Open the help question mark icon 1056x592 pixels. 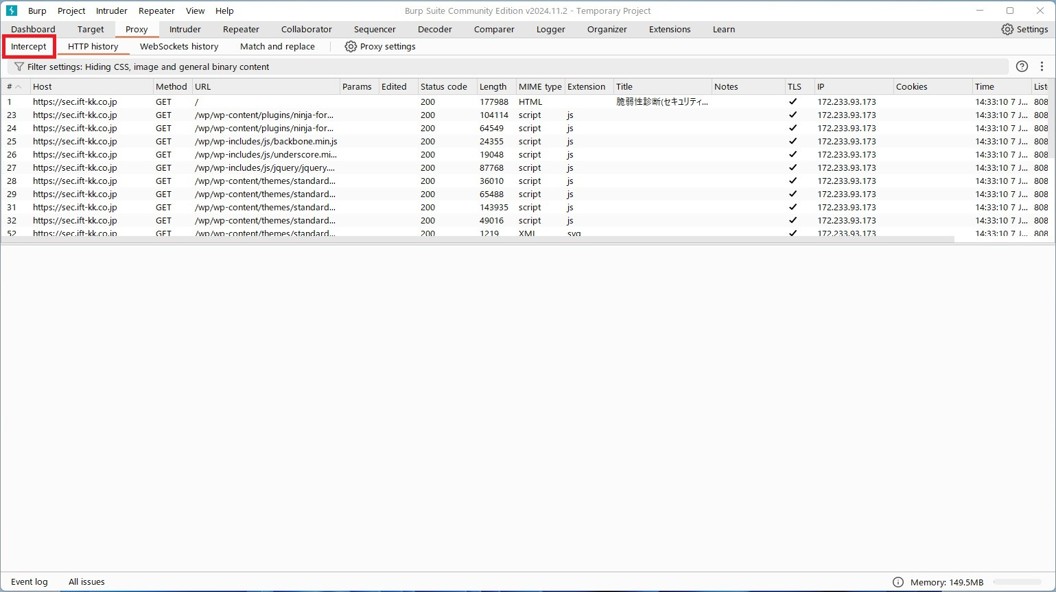[x=1022, y=67]
